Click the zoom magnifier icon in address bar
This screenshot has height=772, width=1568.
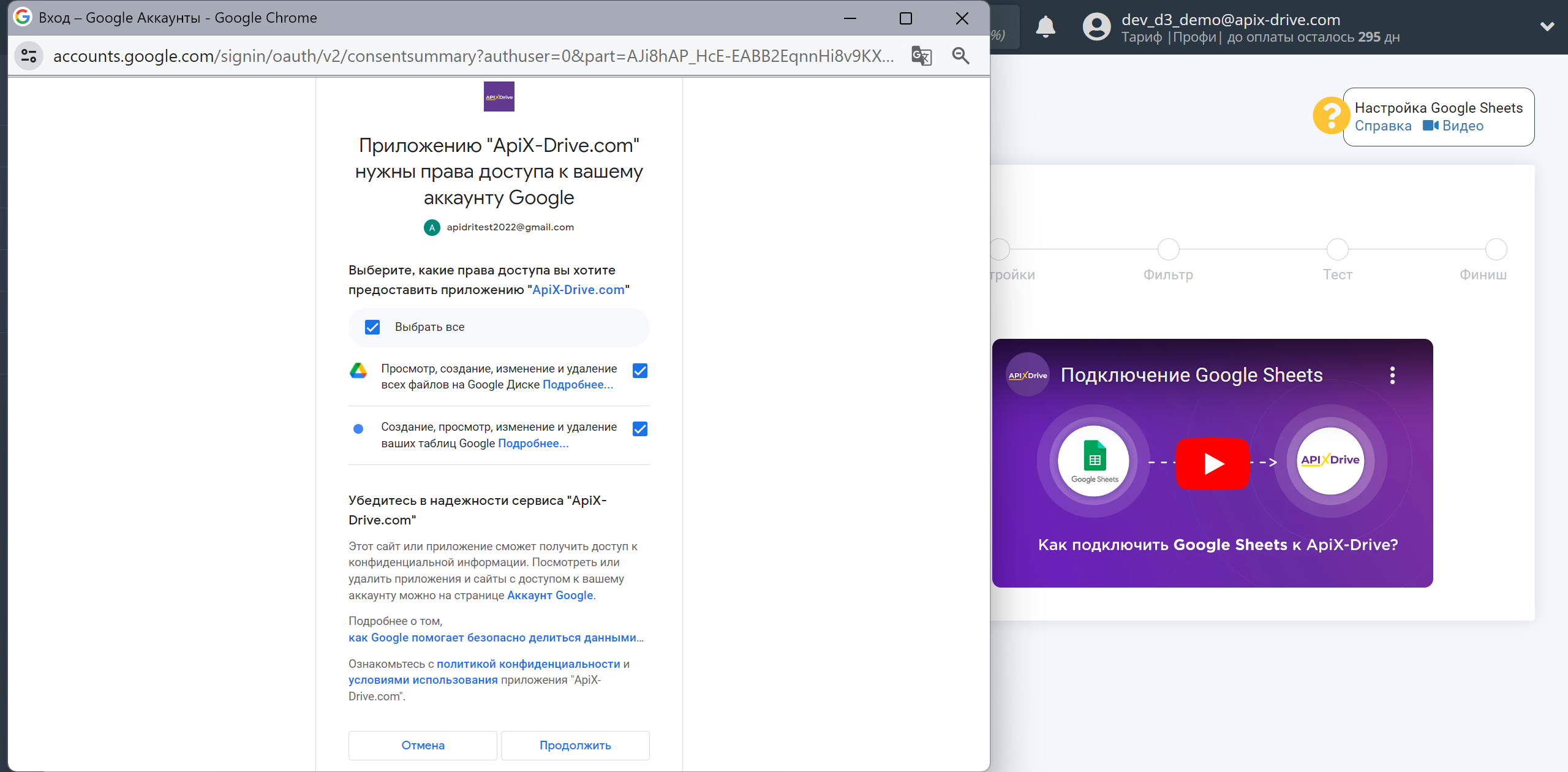(961, 56)
